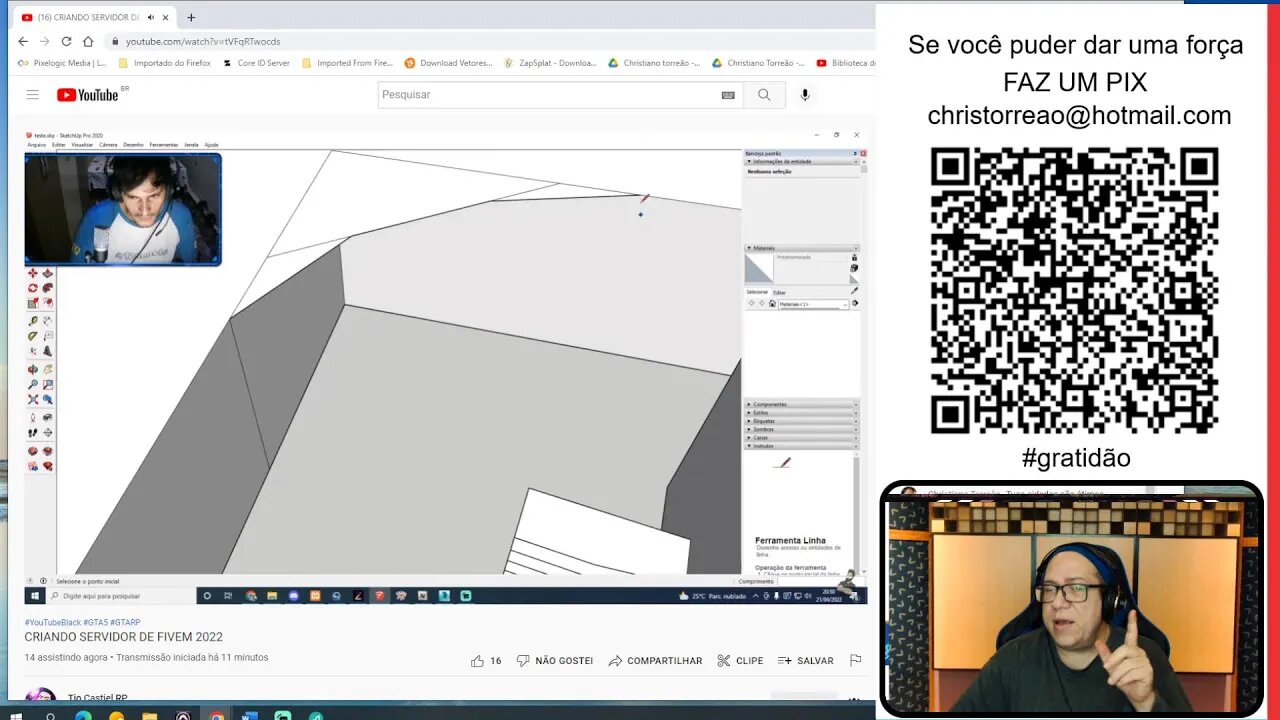Open the Core ID Server bookmark
Screen dimensions: 1280x720
click(256, 63)
